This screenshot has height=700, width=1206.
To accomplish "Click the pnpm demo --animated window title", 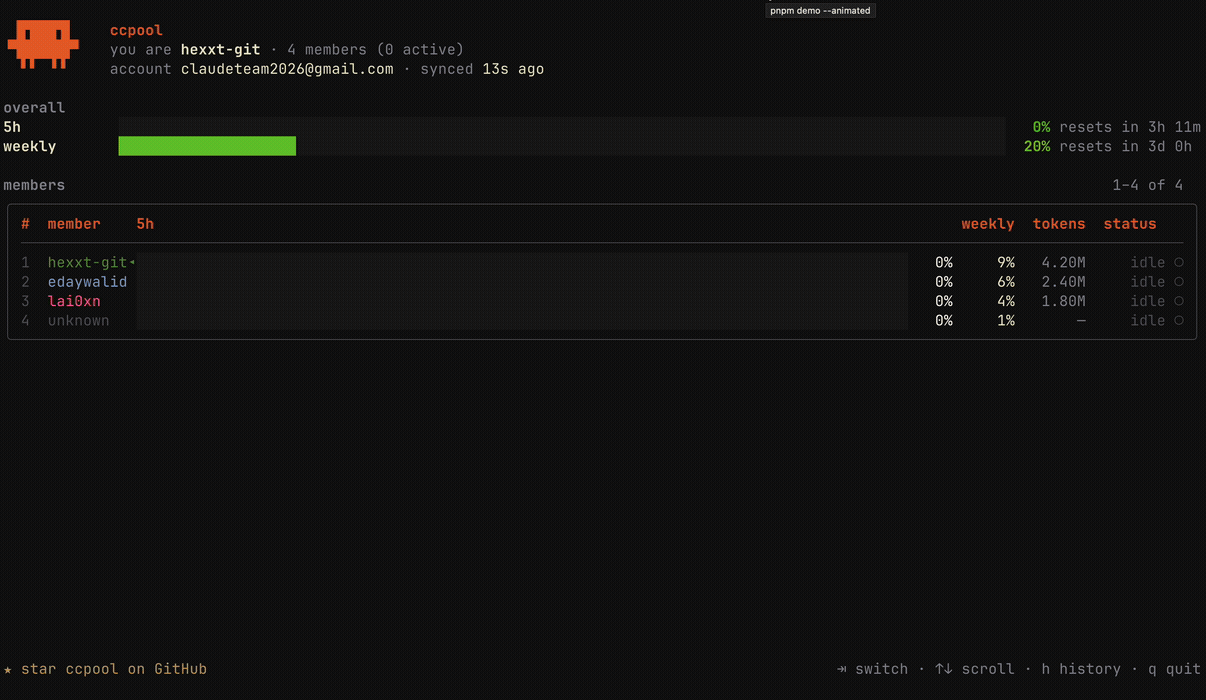I will pyautogui.click(x=820, y=11).
